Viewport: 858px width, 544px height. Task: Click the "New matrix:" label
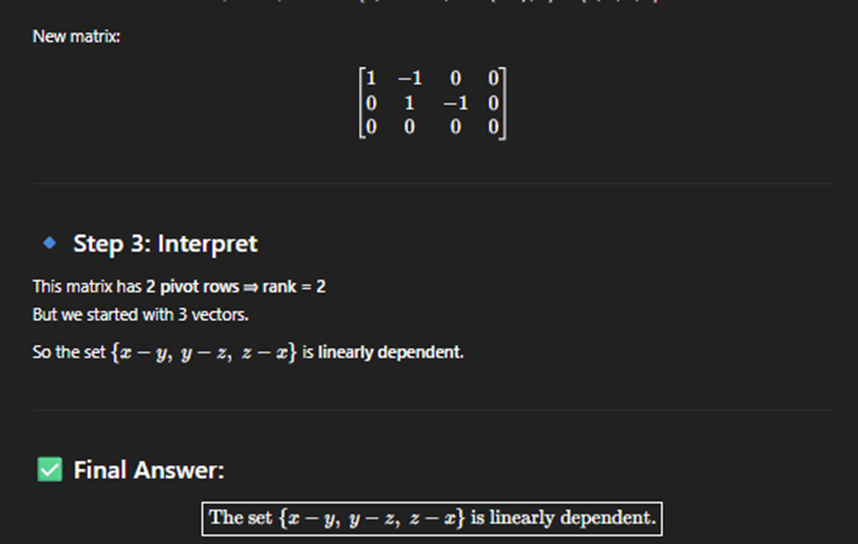click(x=77, y=37)
